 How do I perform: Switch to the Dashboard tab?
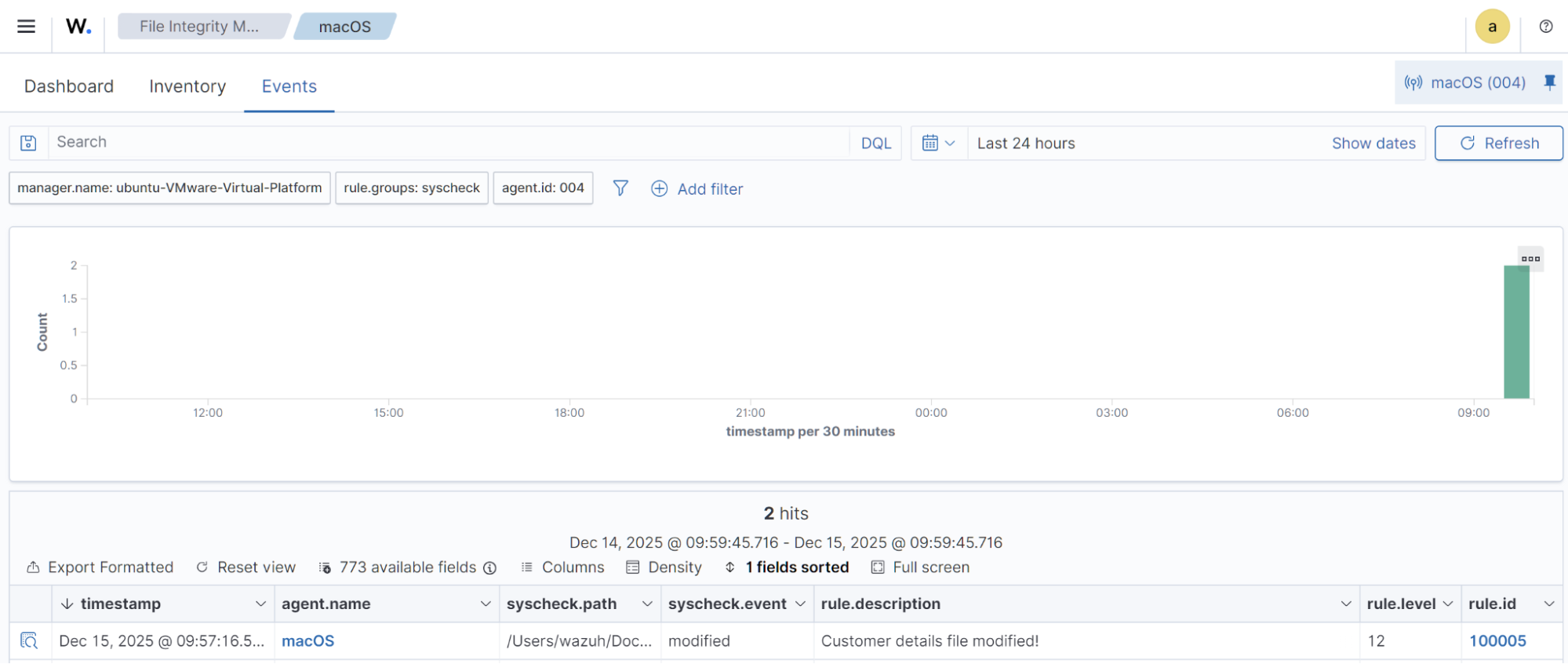[69, 86]
